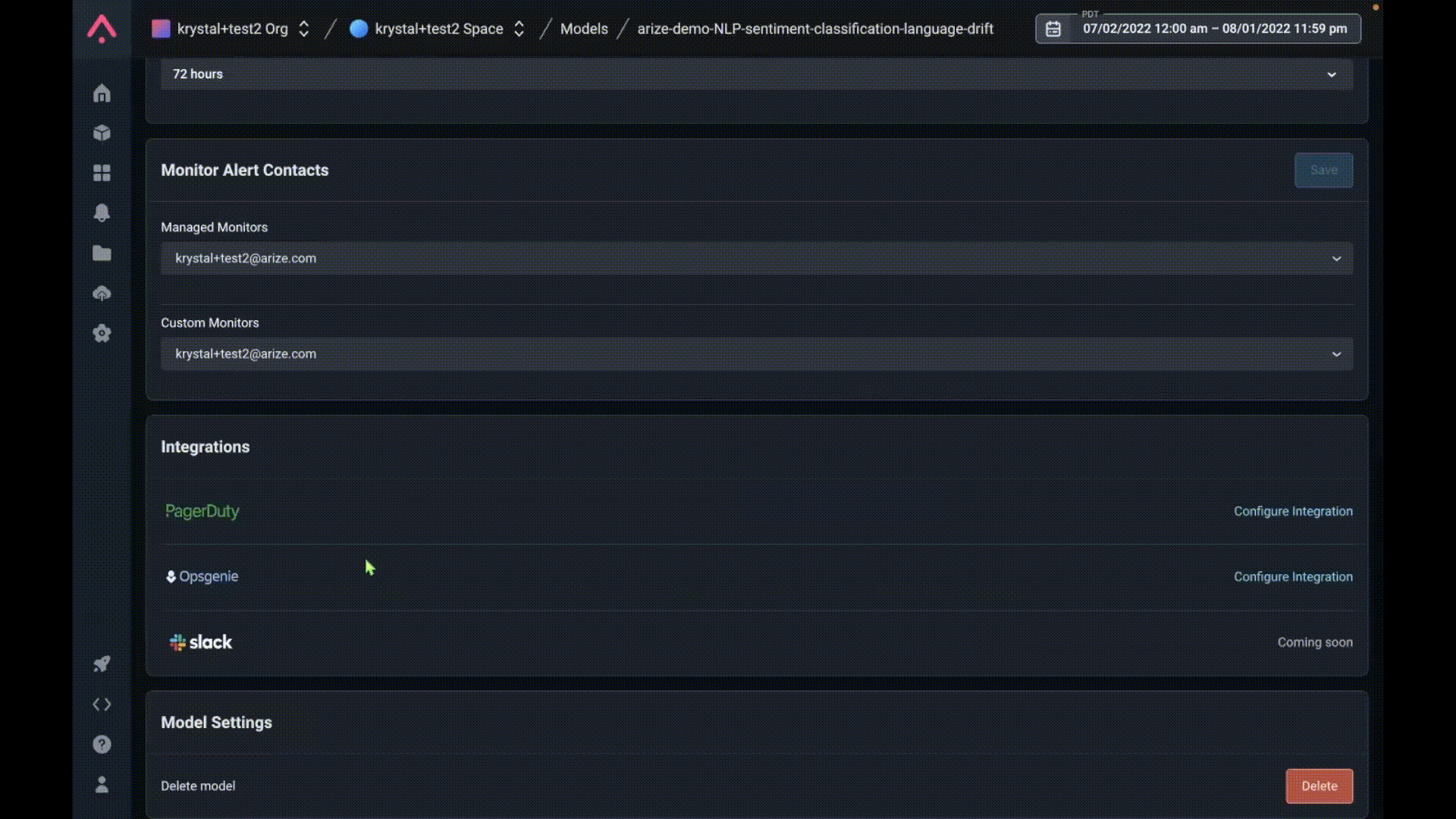Open the code brackets API icon
The image size is (1456, 819).
tap(102, 704)
